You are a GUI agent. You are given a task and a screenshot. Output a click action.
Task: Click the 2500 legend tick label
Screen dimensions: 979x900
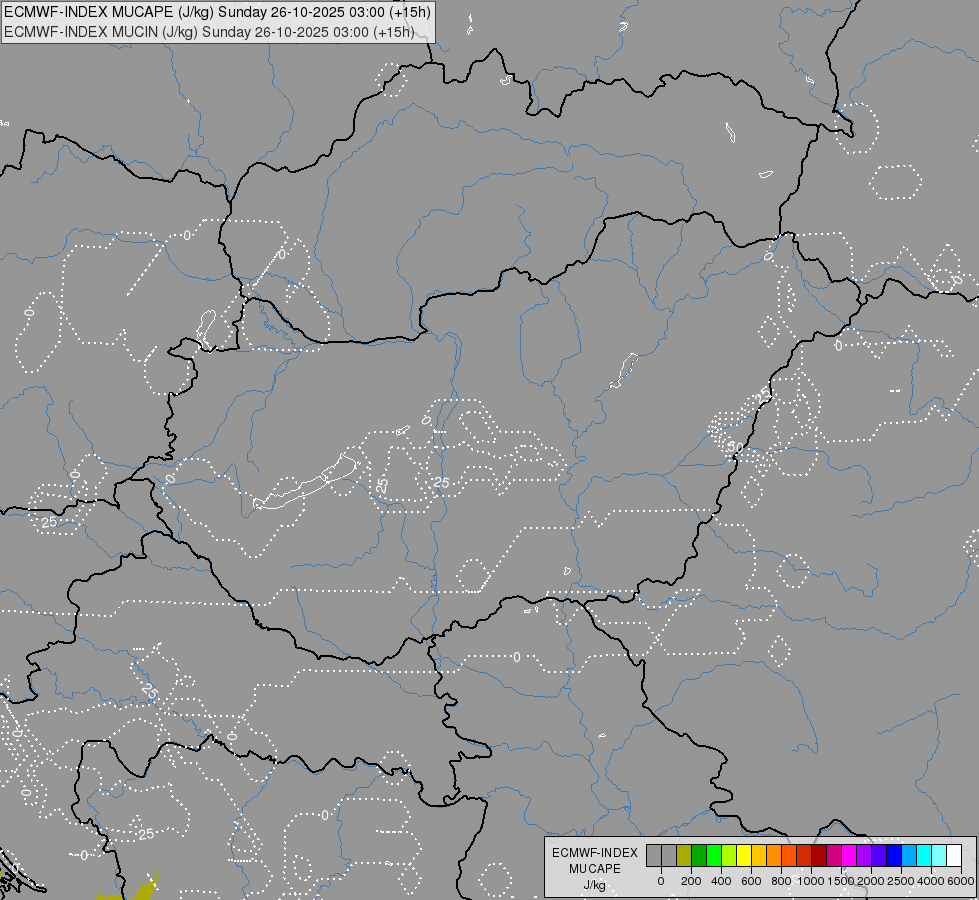coord(901,881)
